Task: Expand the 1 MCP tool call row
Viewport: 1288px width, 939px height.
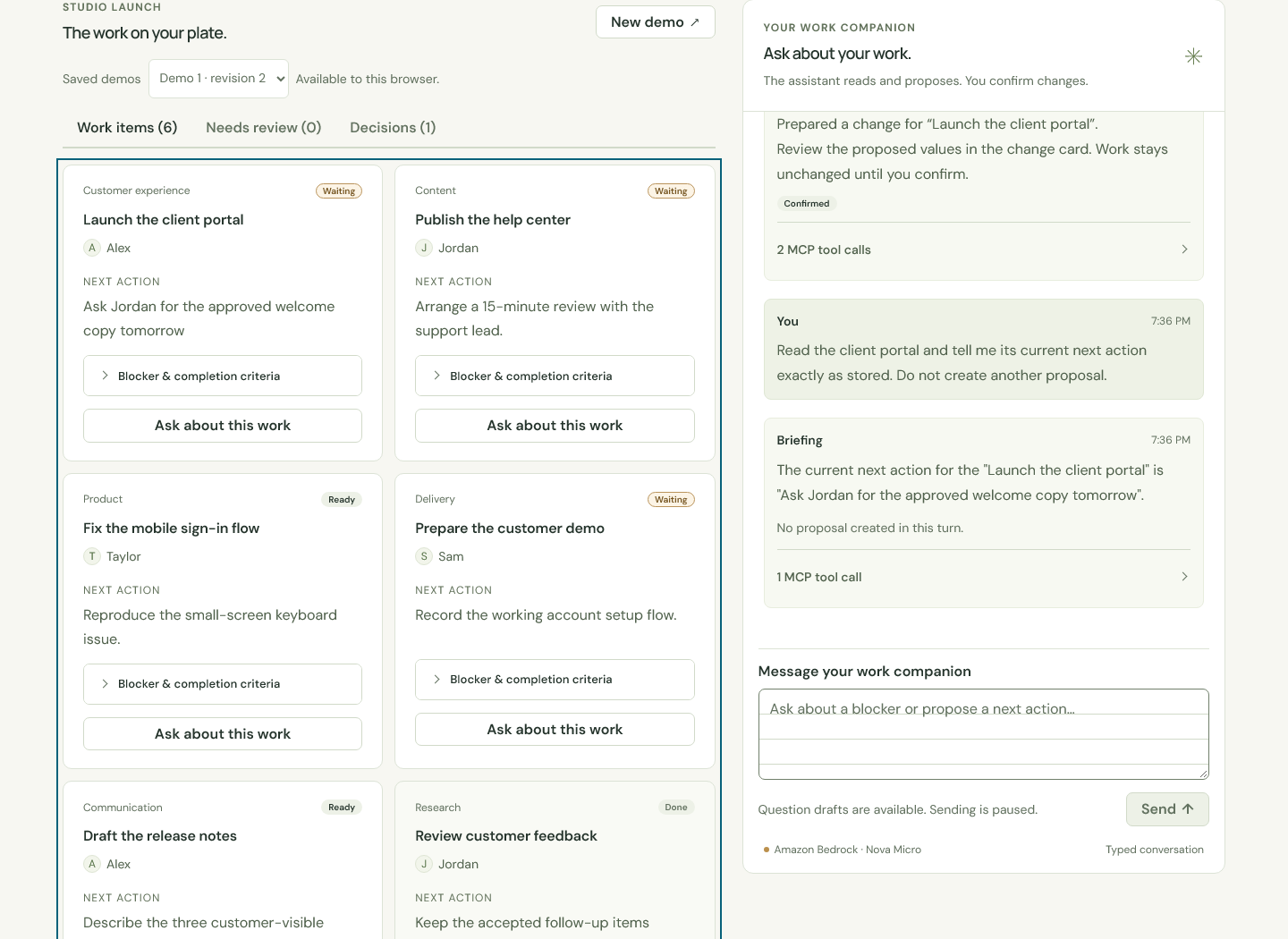Action: [x=983, y=577]
